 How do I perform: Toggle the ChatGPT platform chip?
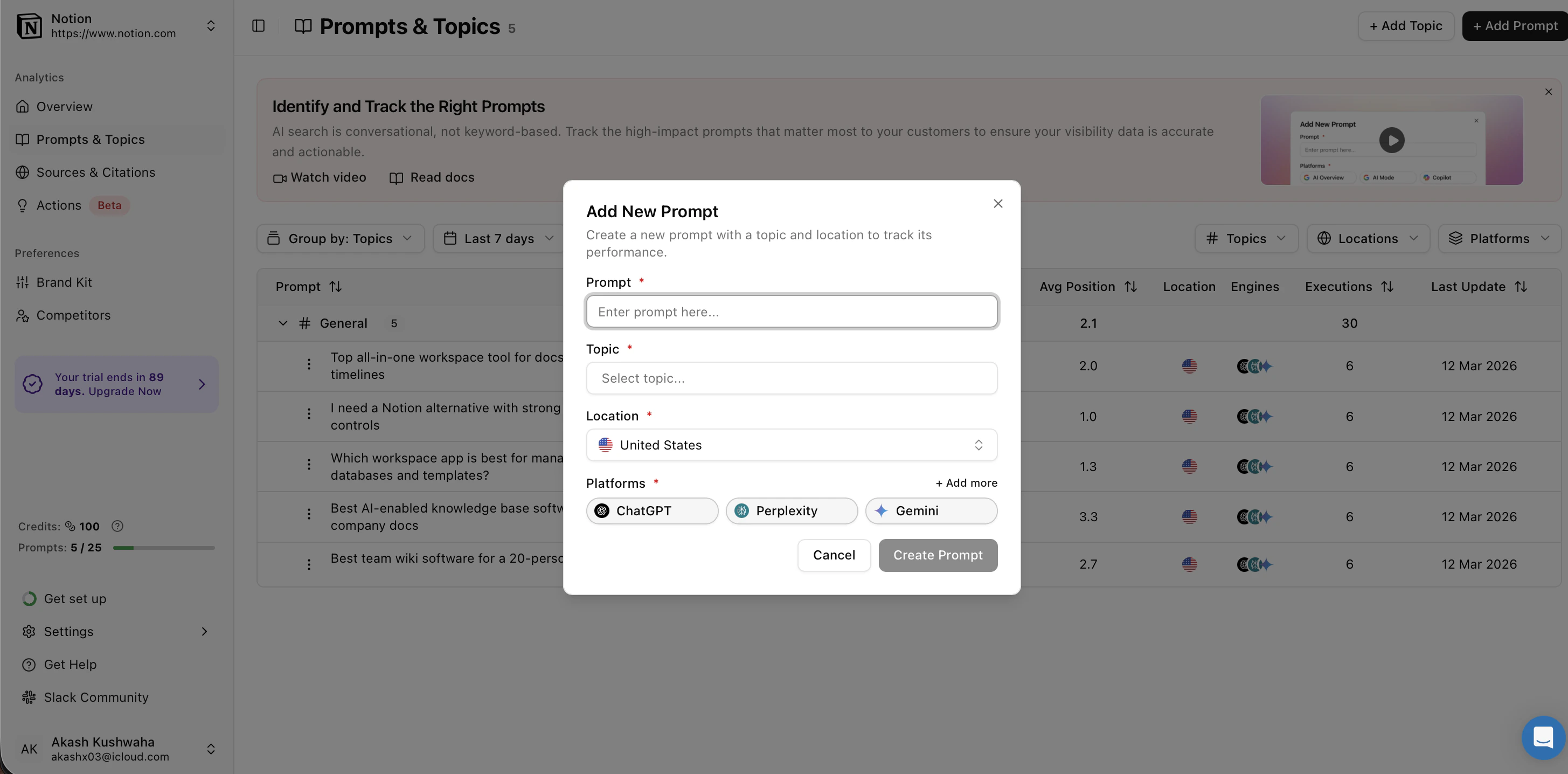pos(652,511)
